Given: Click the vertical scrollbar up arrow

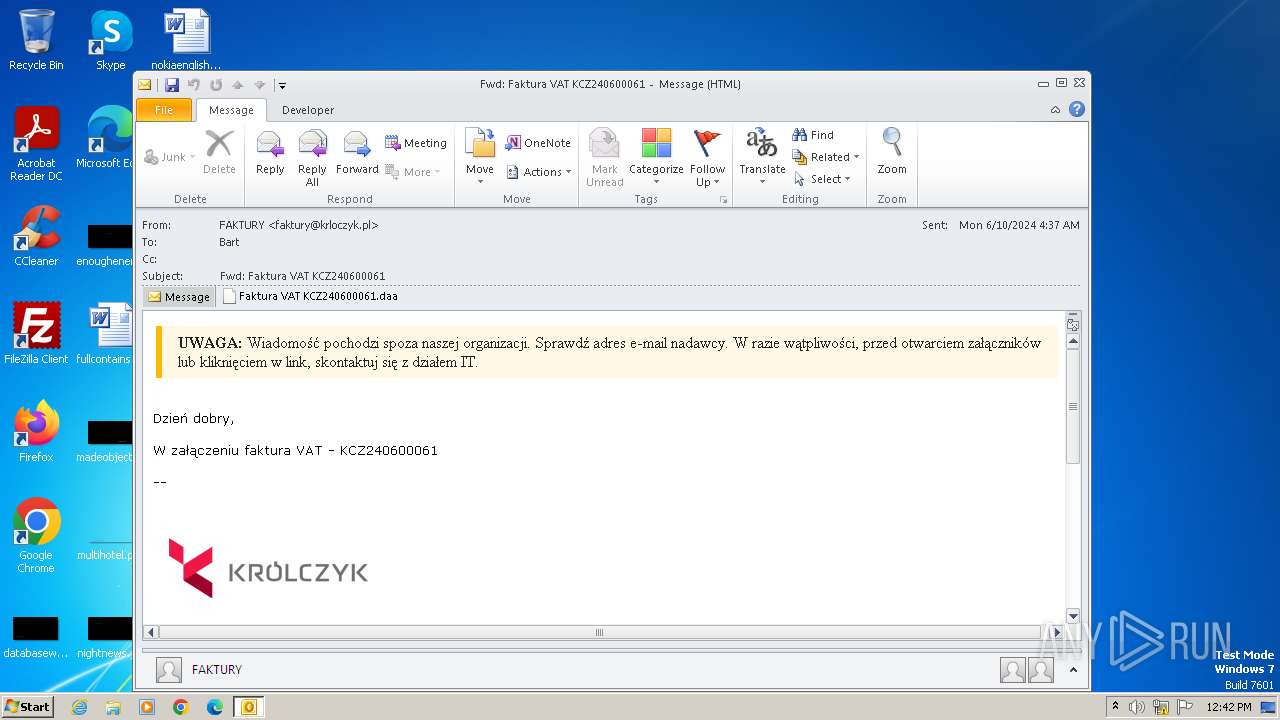Looking at the screenshot, I should [1073, 341].
